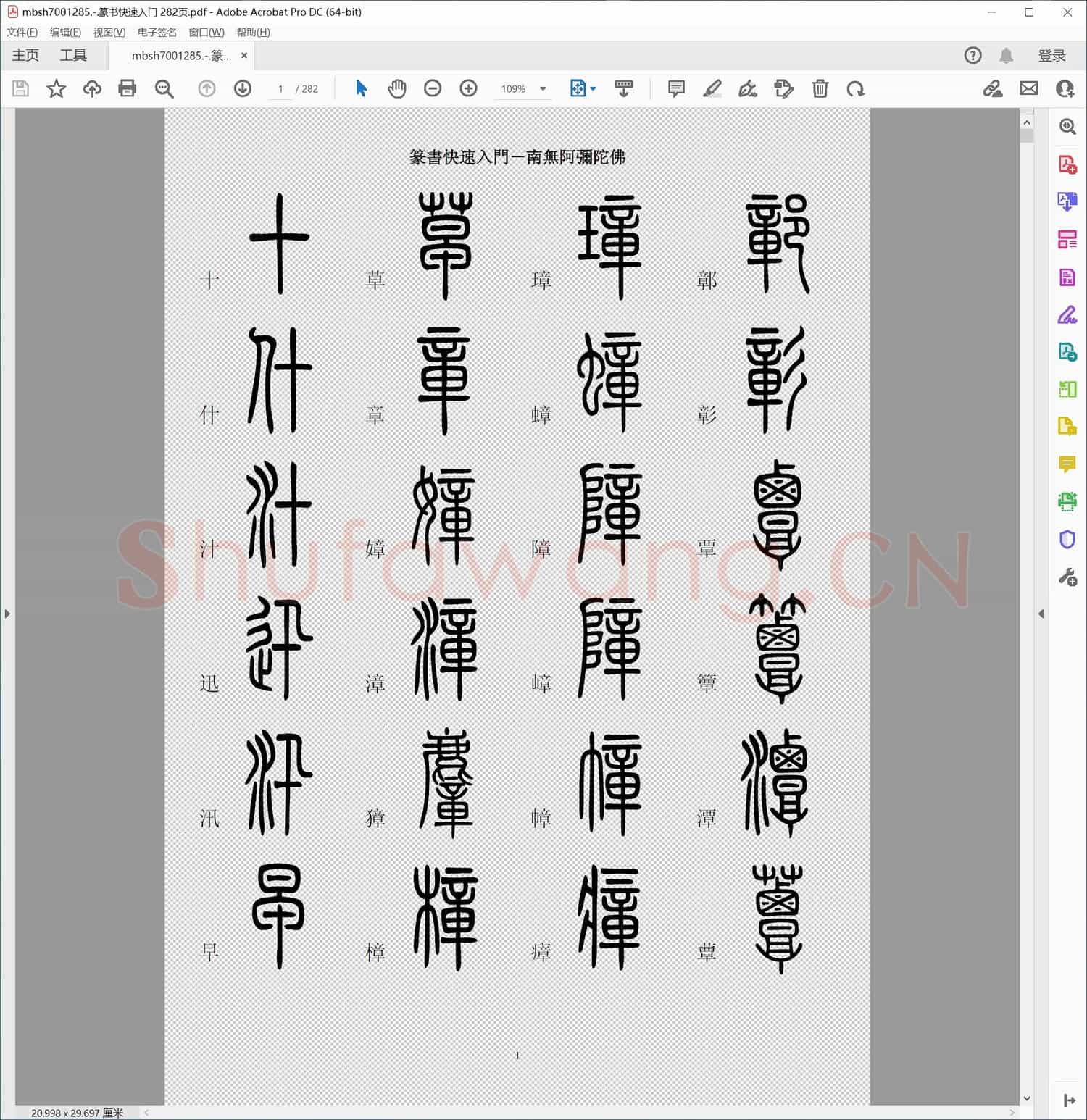Click inside the page number input field
Image resolution: width=1087 pixels, height=1120 pixels.
tap(280, 88)
